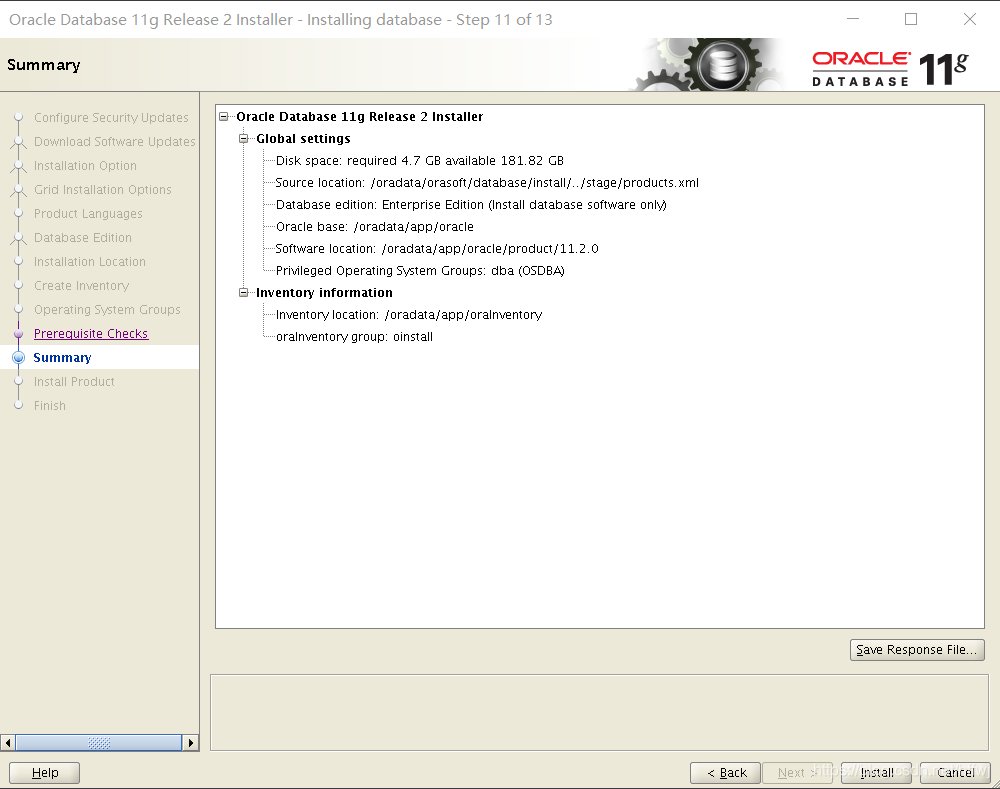Maximize the installer window
This screenshot has height=789, width=1000.
(911, 19)
